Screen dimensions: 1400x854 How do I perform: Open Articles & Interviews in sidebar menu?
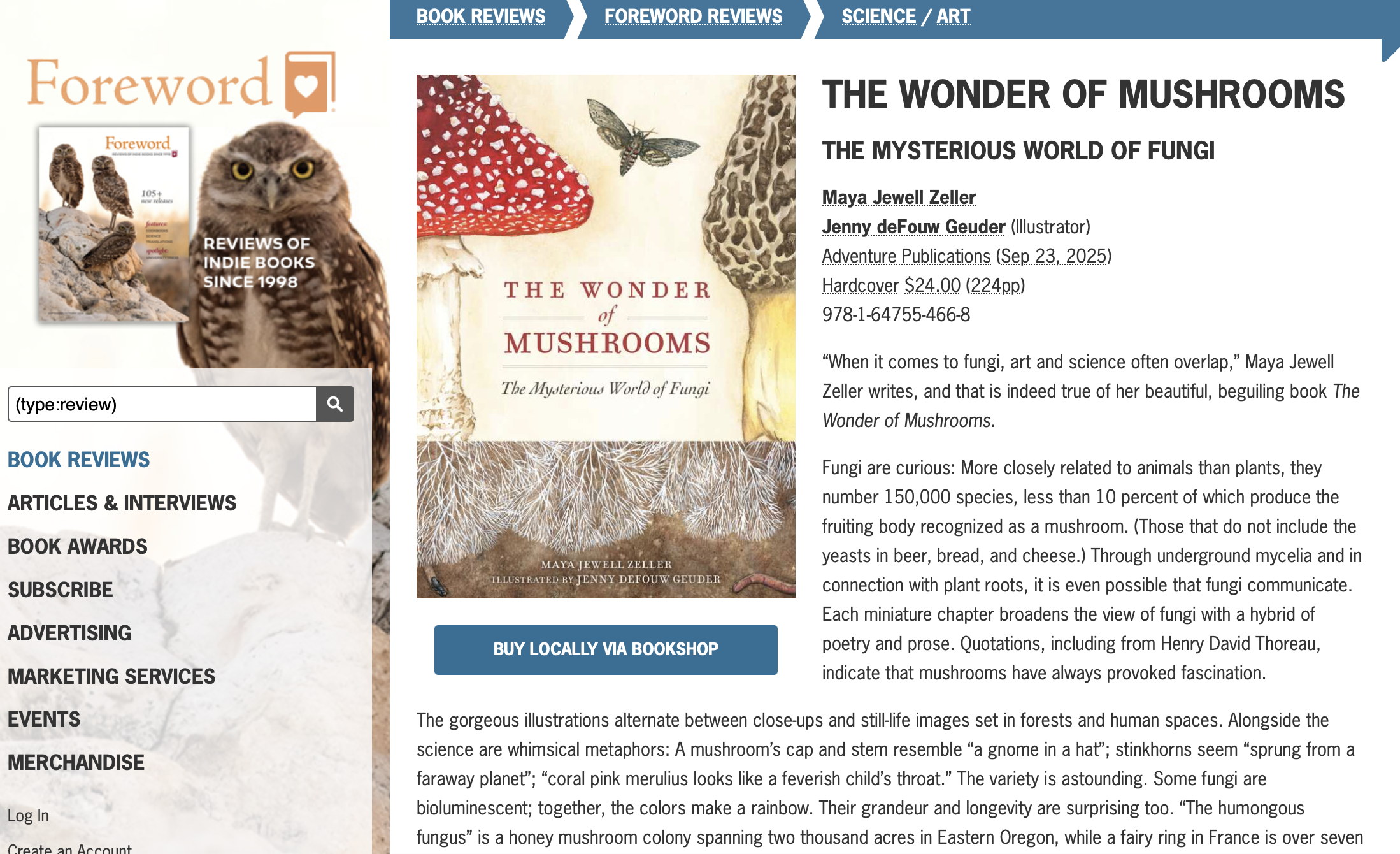pos(122,503)
